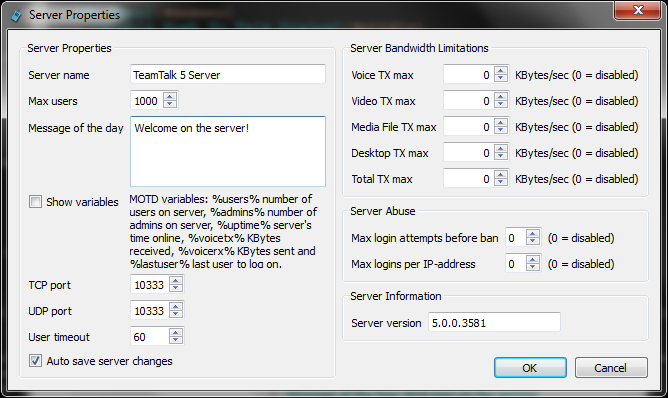Viewport: 668px width, 398px height.
Task: Increase User timeout with up arrow
Action: pyautogui.click(x=176, y=332)
